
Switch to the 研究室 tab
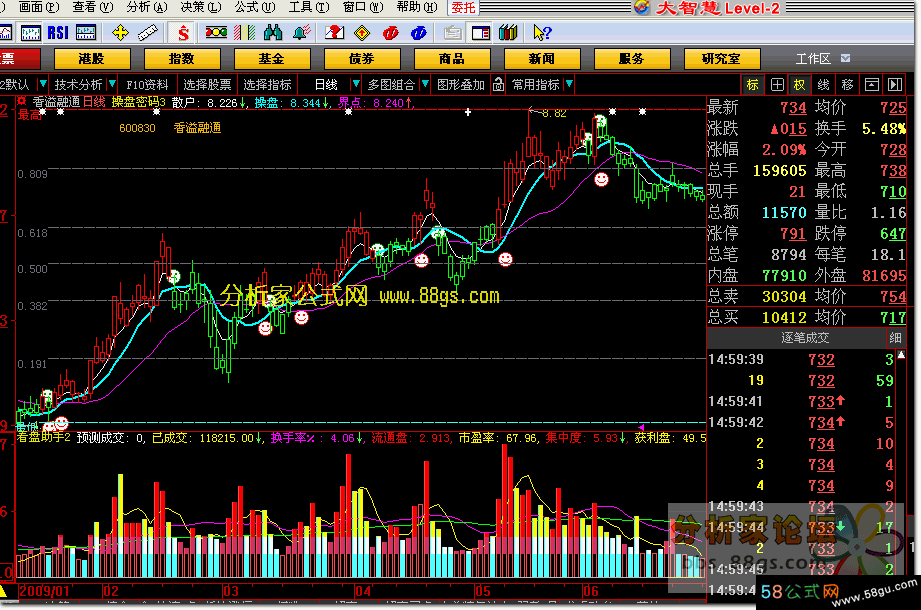coord(722,59)
